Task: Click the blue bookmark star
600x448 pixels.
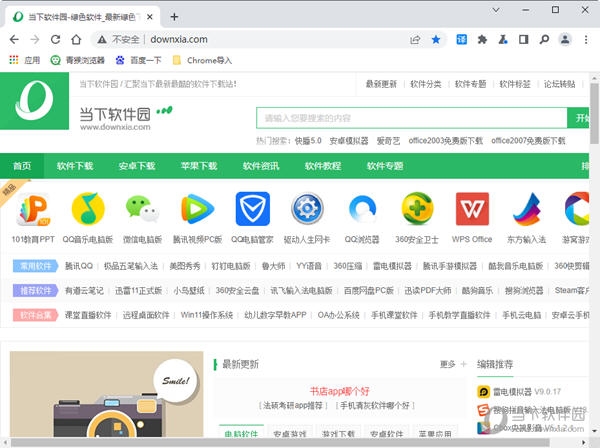Action: click(x=436, y=39)
